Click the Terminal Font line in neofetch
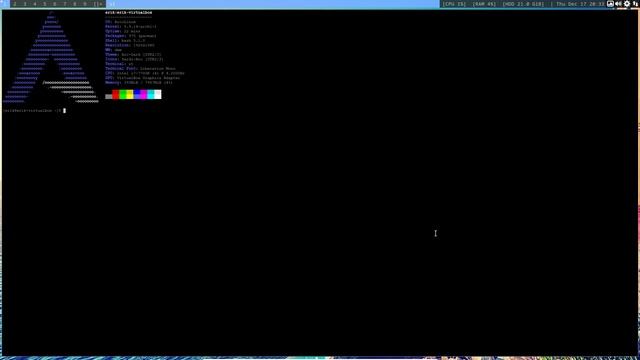 pyautogui.click(x=140, y=69)
